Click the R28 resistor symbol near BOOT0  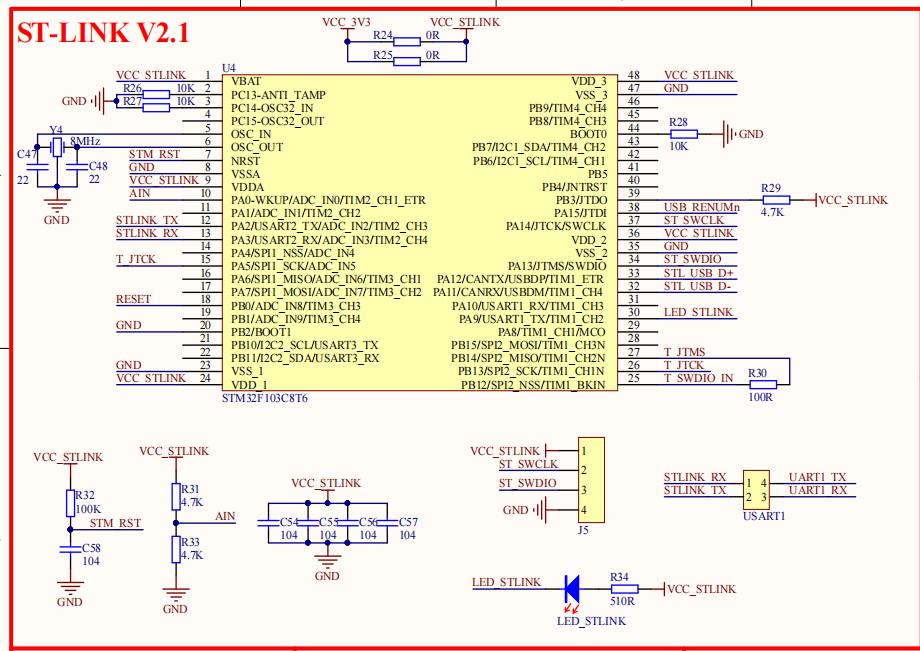[684, 134]
